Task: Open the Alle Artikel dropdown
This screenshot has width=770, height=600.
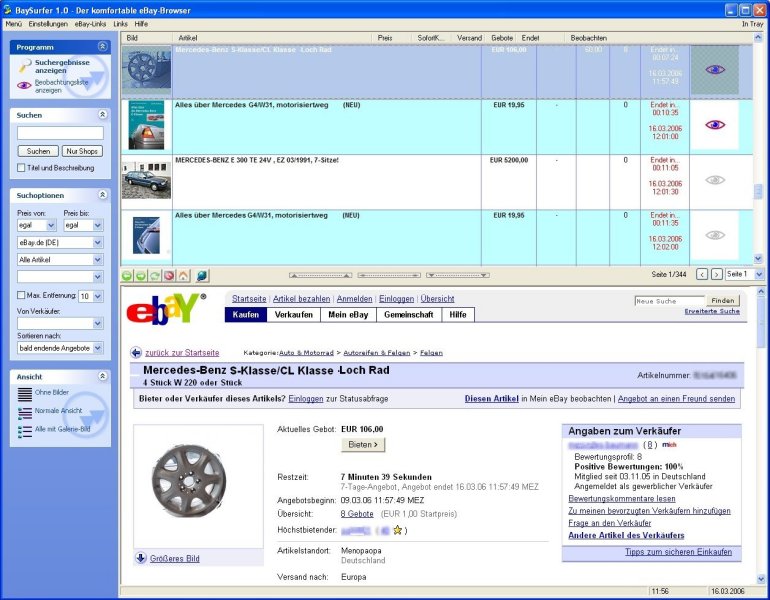Action: pos(98,259)
